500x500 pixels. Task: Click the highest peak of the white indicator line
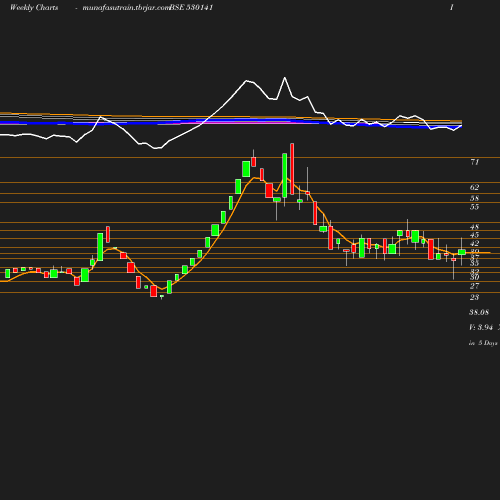tap(285, 78)
